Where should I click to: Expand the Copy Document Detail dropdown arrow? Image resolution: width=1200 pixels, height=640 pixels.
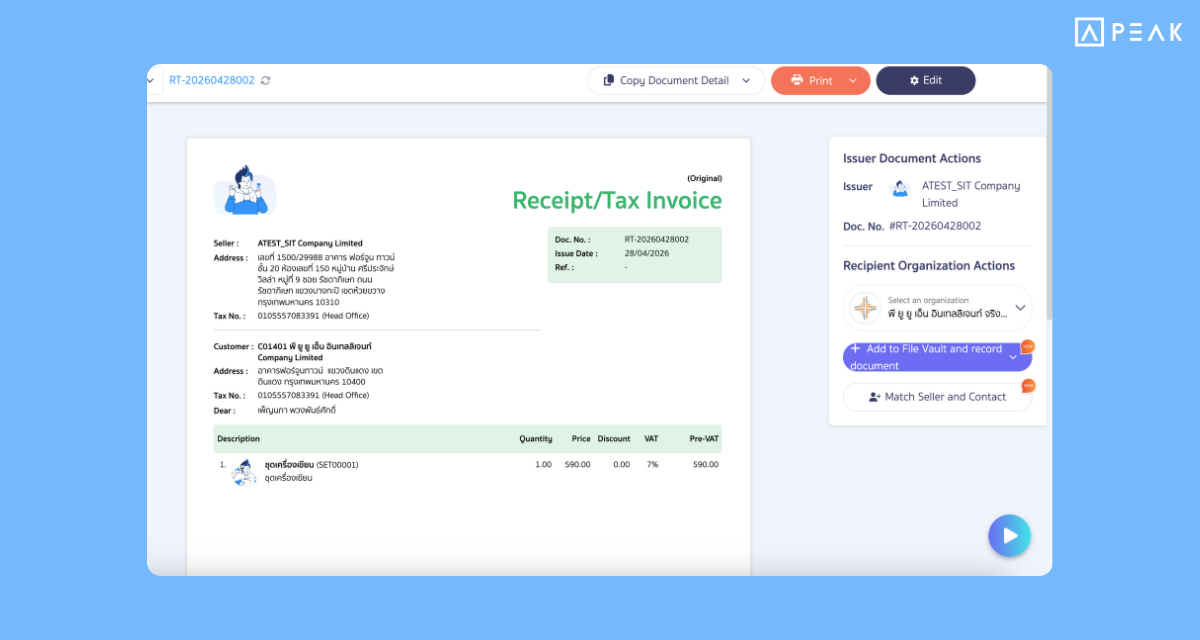coord(745,79)
